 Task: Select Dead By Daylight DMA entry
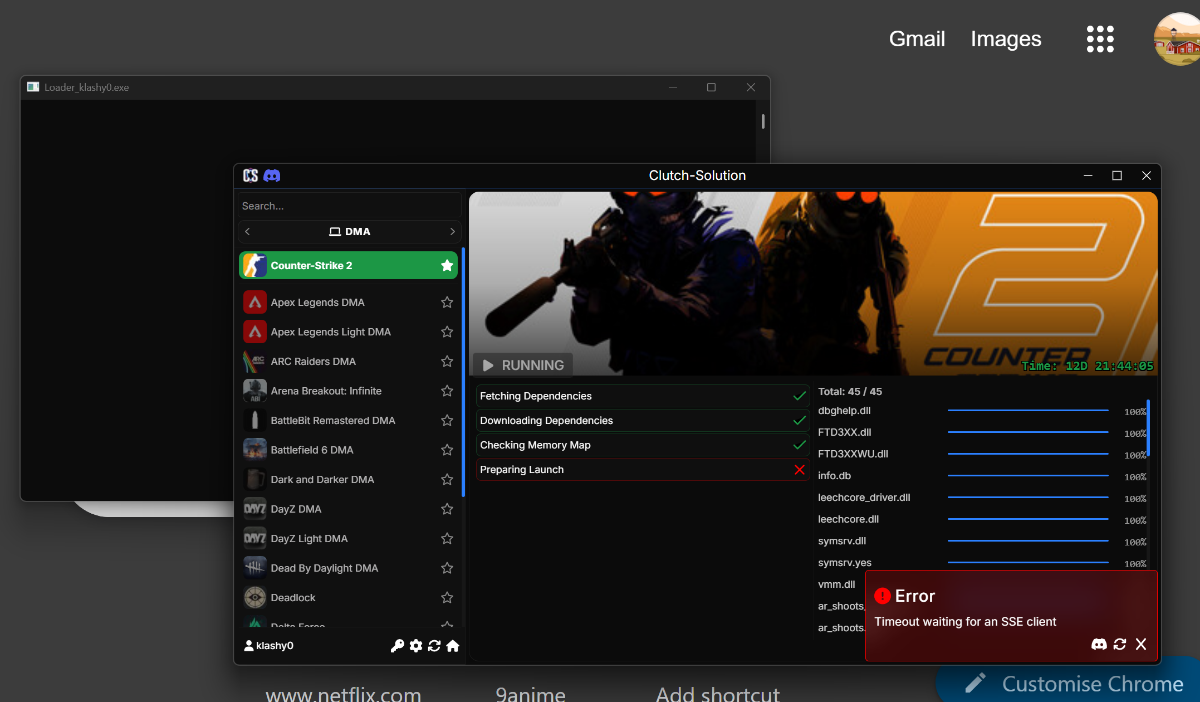[x=349, y=568]
